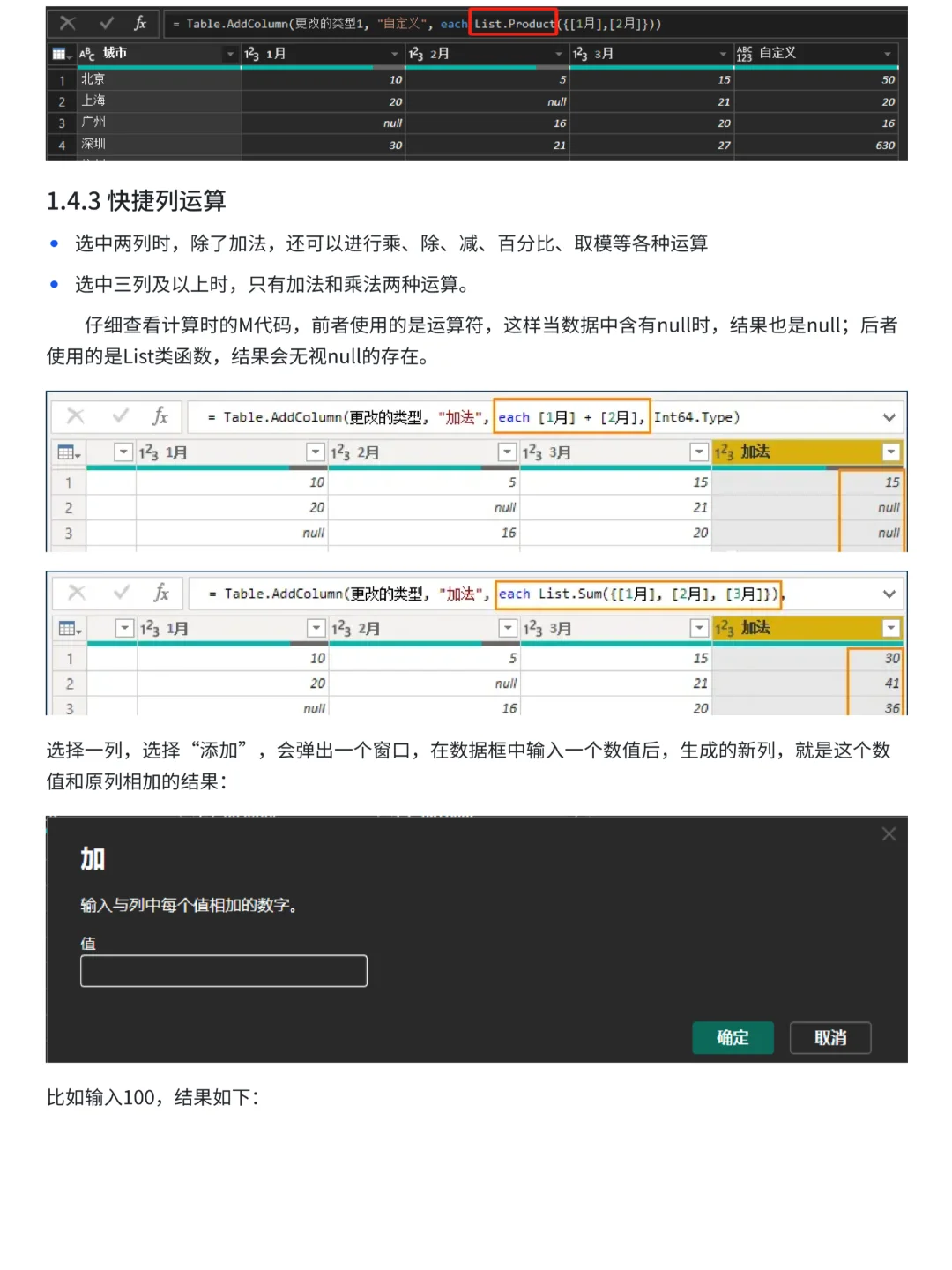This screenshot has width=952, height=1270.
Task: Open the 2月 filter dropdown in the dark table
Action: 559,54
